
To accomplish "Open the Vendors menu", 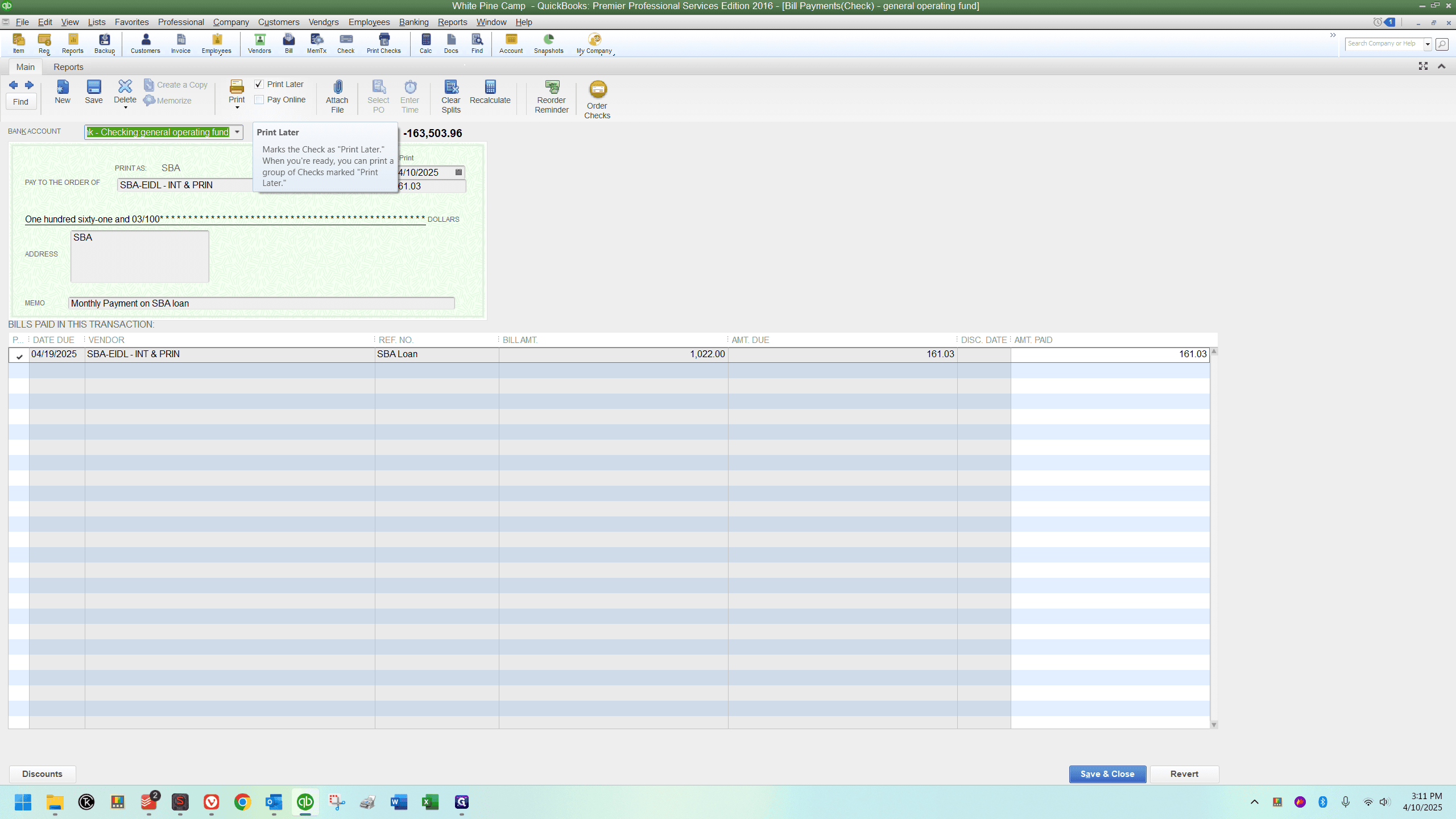I will pos(324,22).
